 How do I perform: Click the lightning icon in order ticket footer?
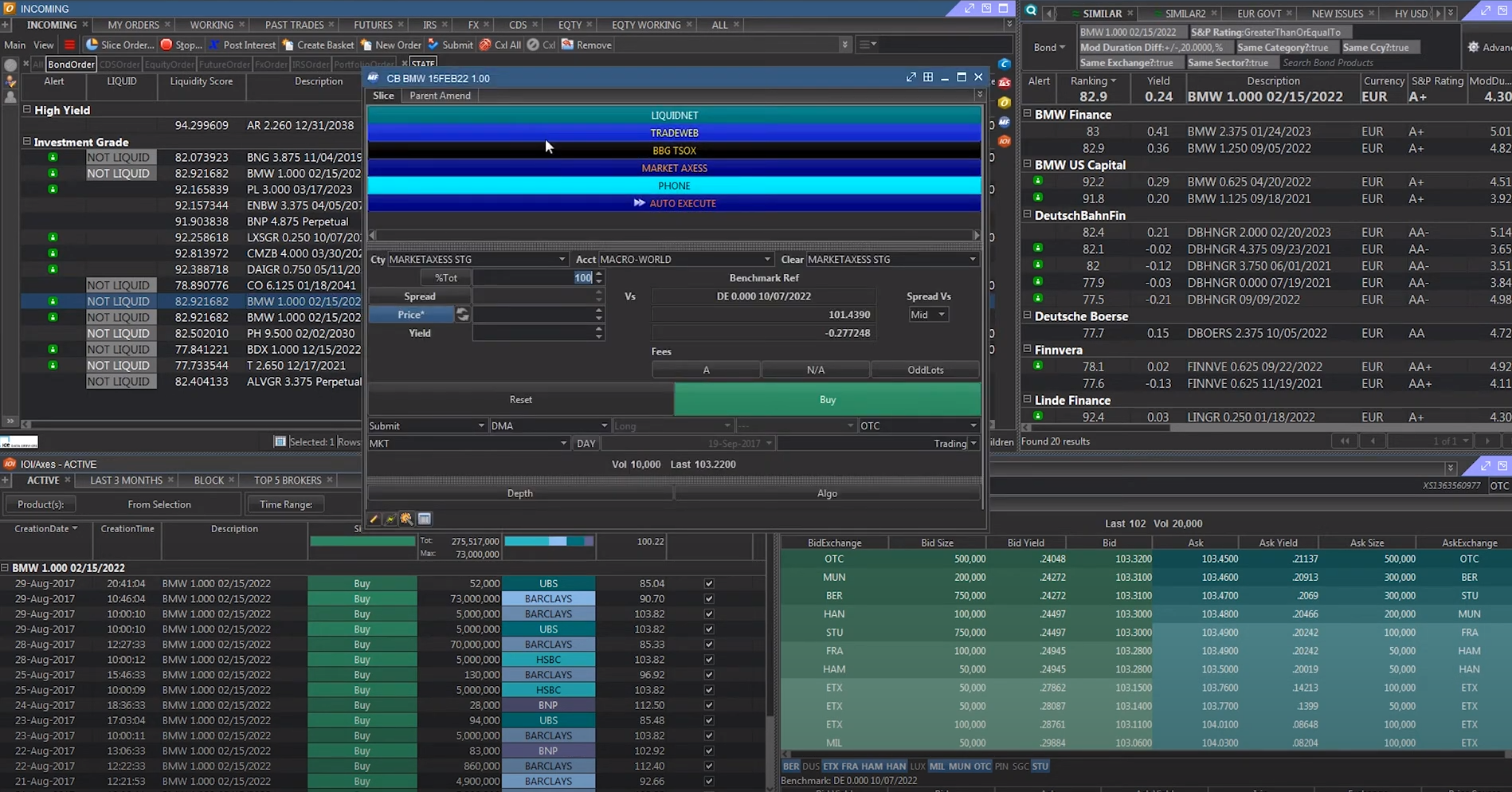pos(390,519)
